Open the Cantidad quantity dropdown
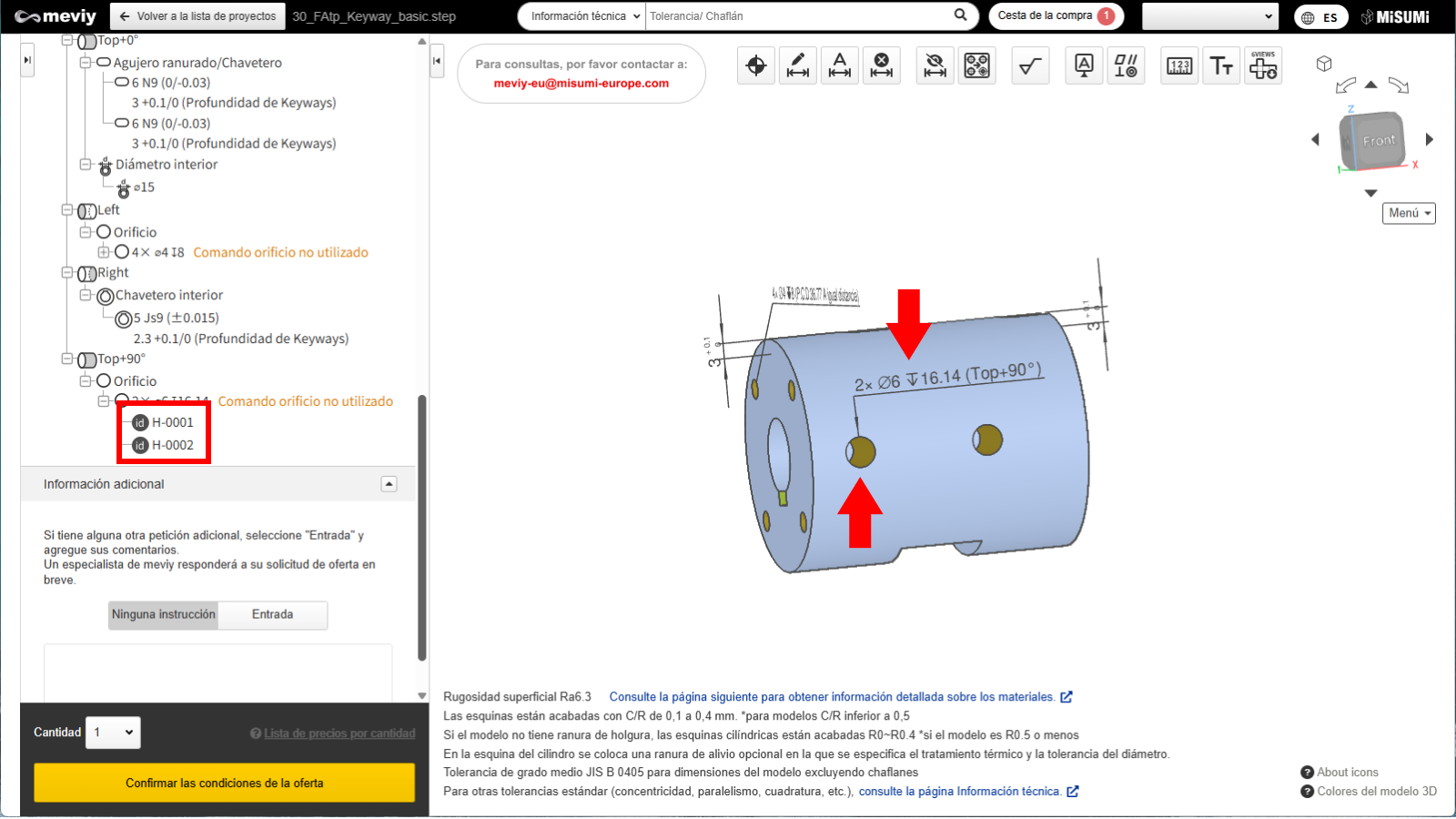Image resolution: width=1456 pixels, height=819 pixels. coord(114,733)
